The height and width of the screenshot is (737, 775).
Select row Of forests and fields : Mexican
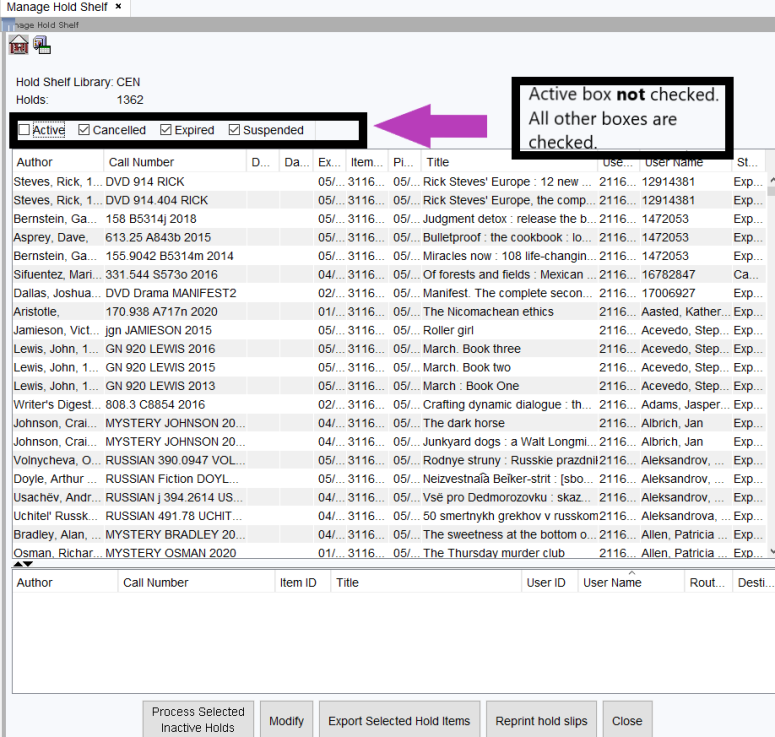(389, 274)
